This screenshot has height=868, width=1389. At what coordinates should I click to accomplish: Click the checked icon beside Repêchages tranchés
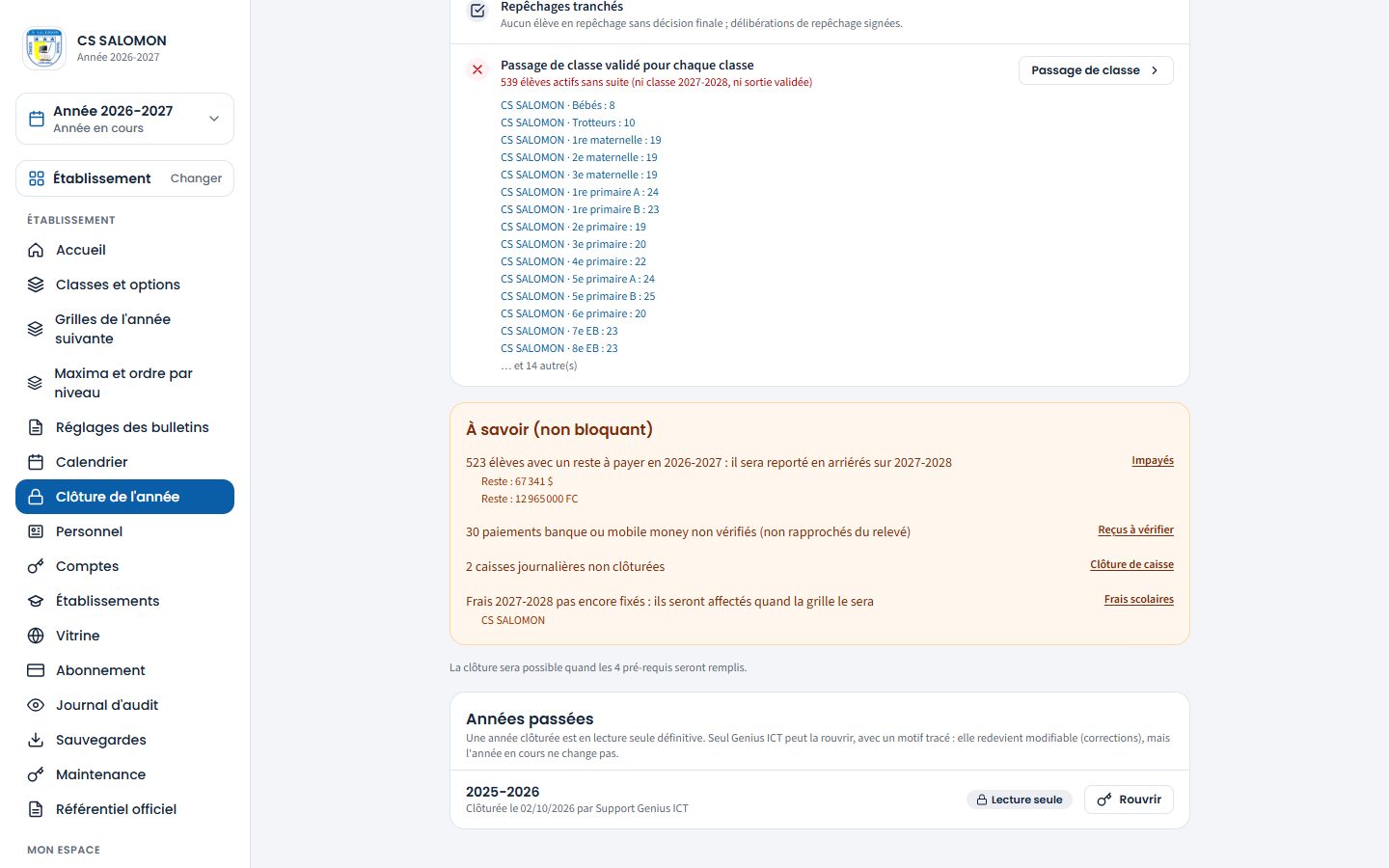click(x=477, y=12)
